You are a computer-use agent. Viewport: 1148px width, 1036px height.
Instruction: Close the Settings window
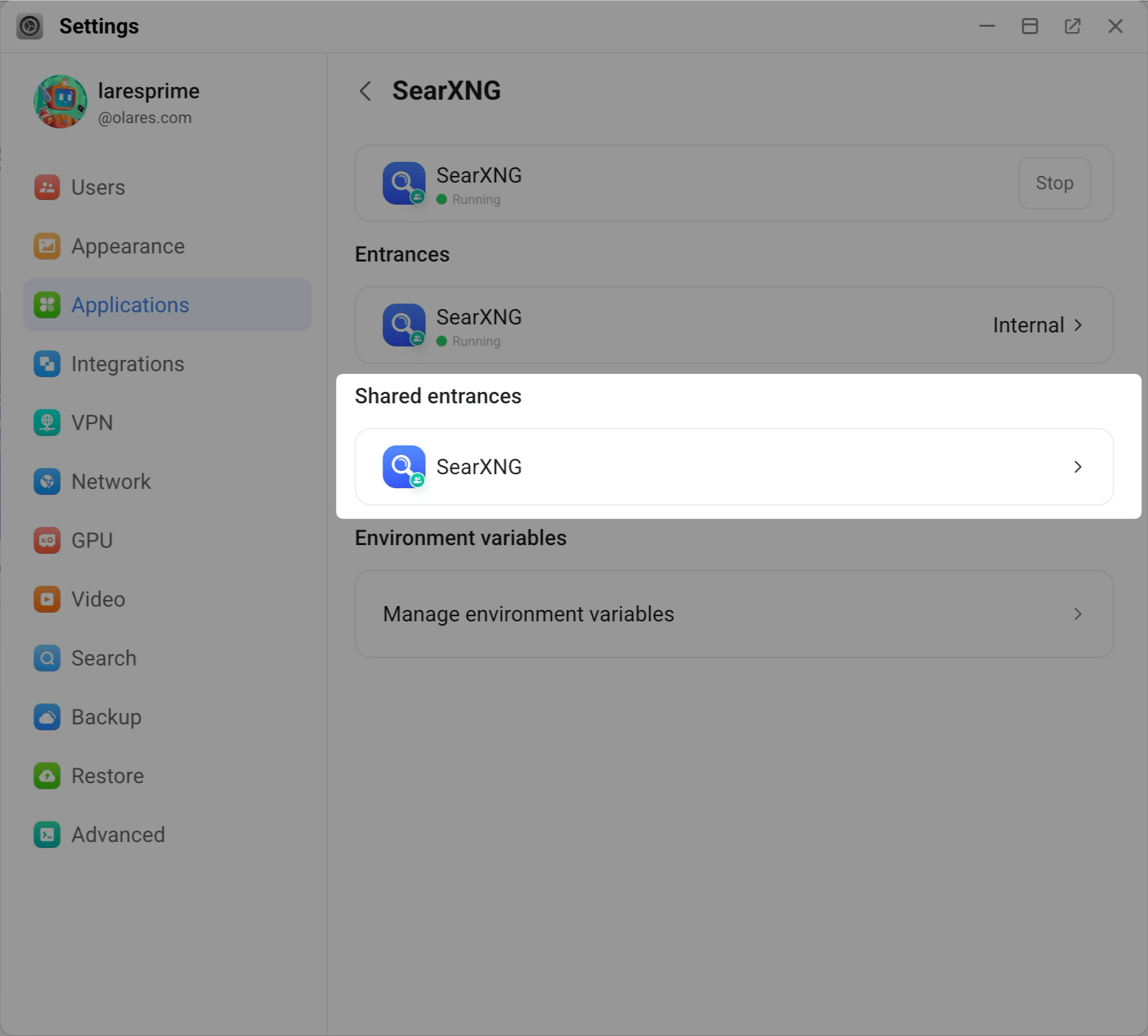pyautogui.click(x=1115, y=26)
